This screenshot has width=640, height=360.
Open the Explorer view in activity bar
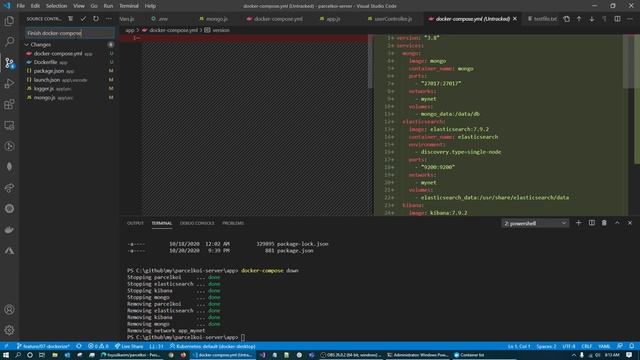tap(9, 21)
